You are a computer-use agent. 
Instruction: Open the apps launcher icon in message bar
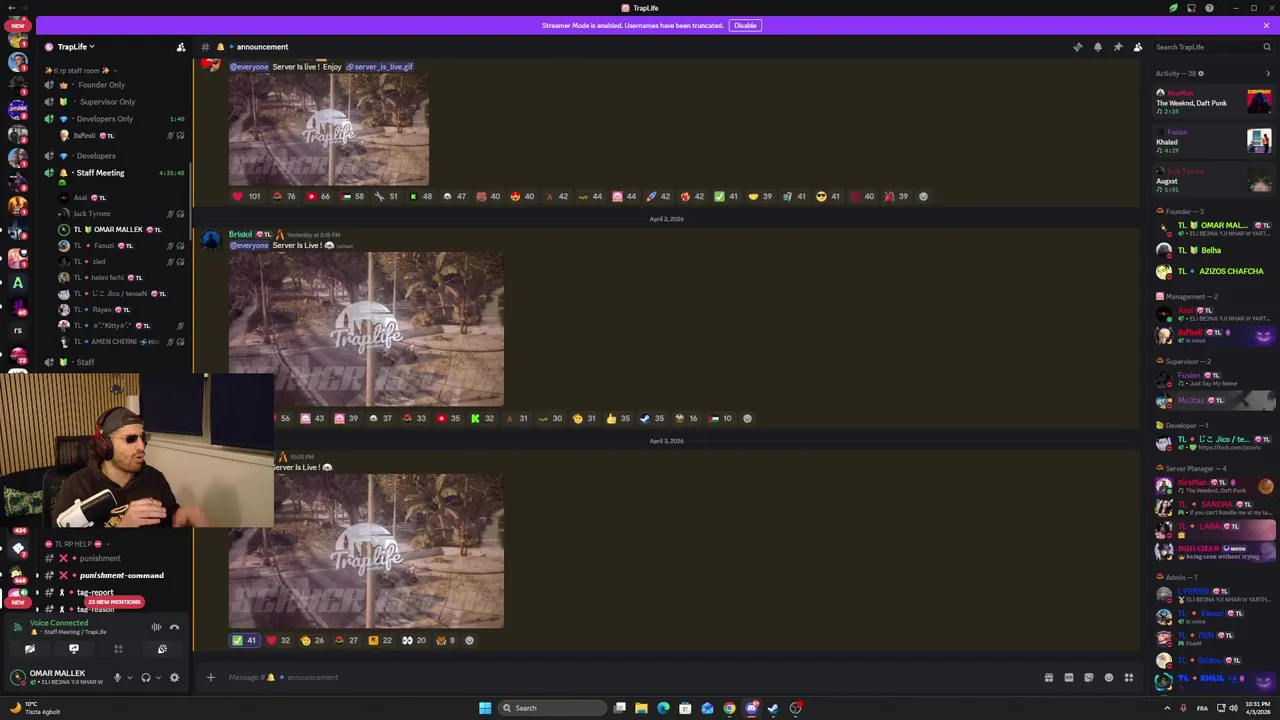tap(1128, 677)
